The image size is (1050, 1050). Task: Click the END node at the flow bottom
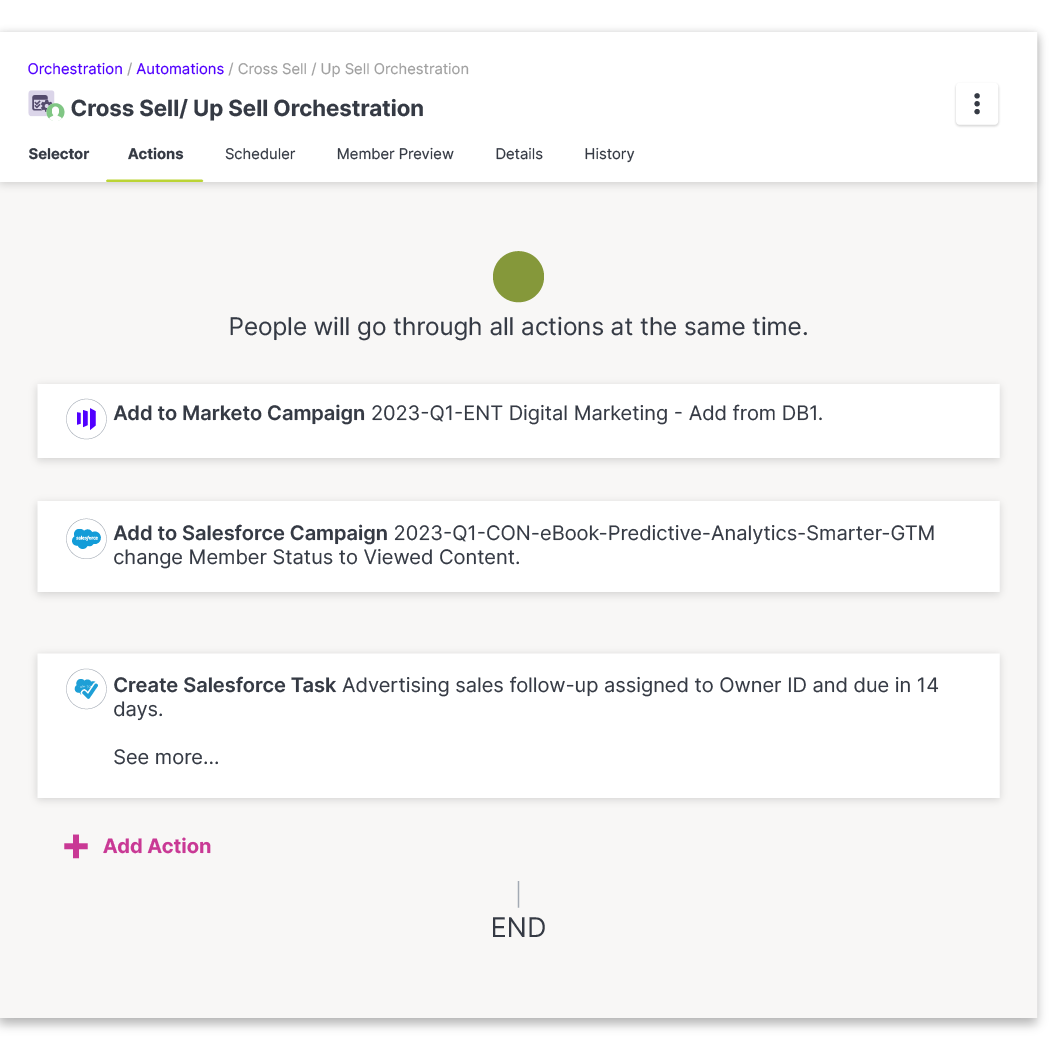[x=518, y=927]
